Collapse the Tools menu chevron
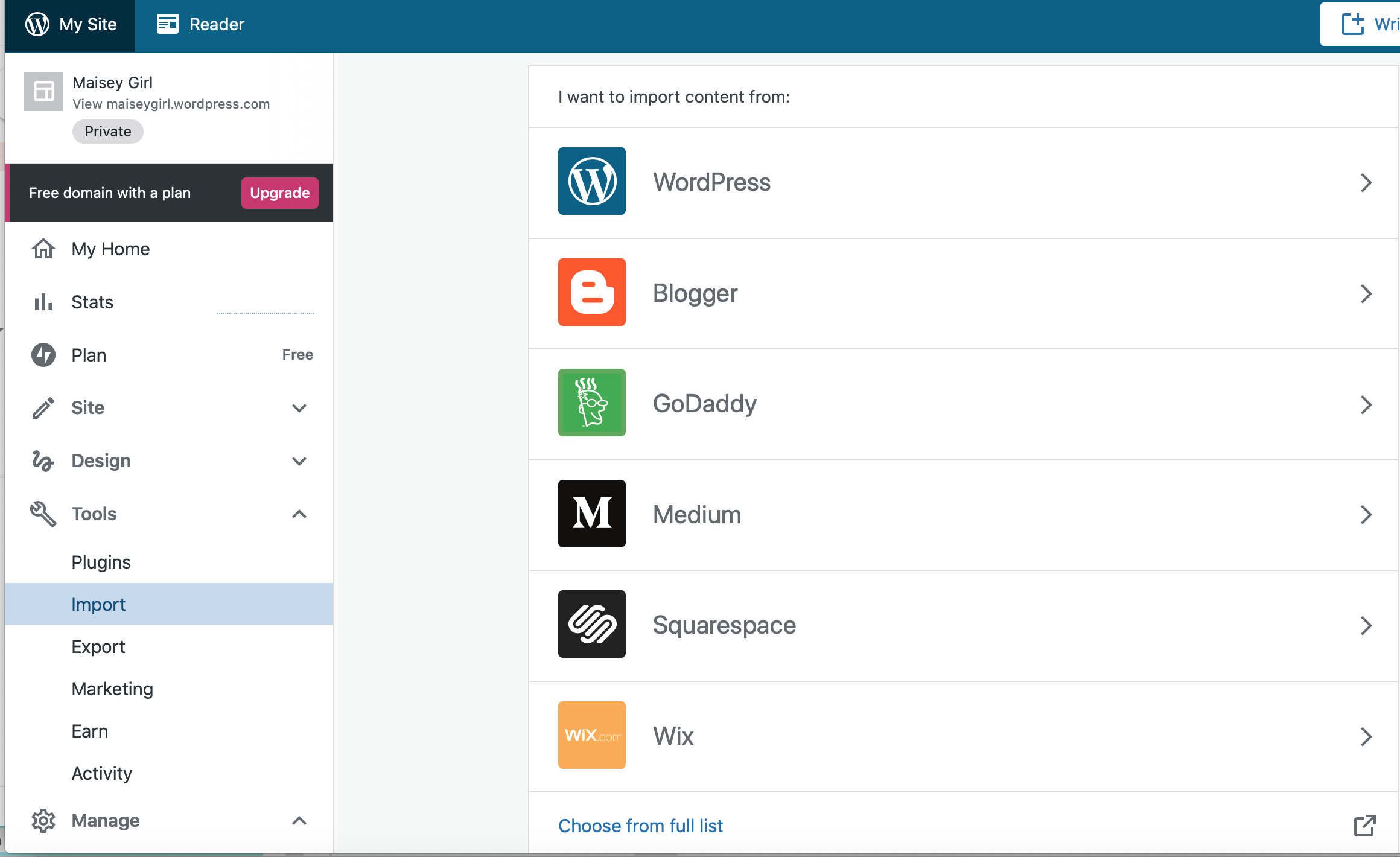This screenshot has height=857, width=1400. (x=299, y=514)
